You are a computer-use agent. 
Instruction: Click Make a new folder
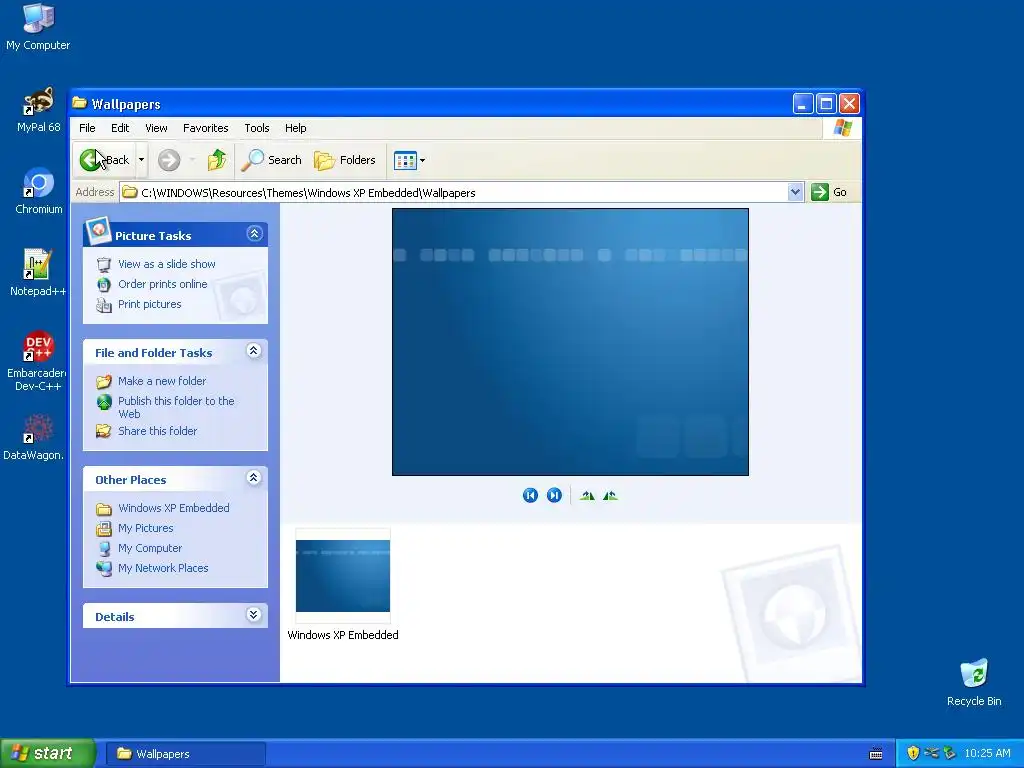(x=162, y=381)
